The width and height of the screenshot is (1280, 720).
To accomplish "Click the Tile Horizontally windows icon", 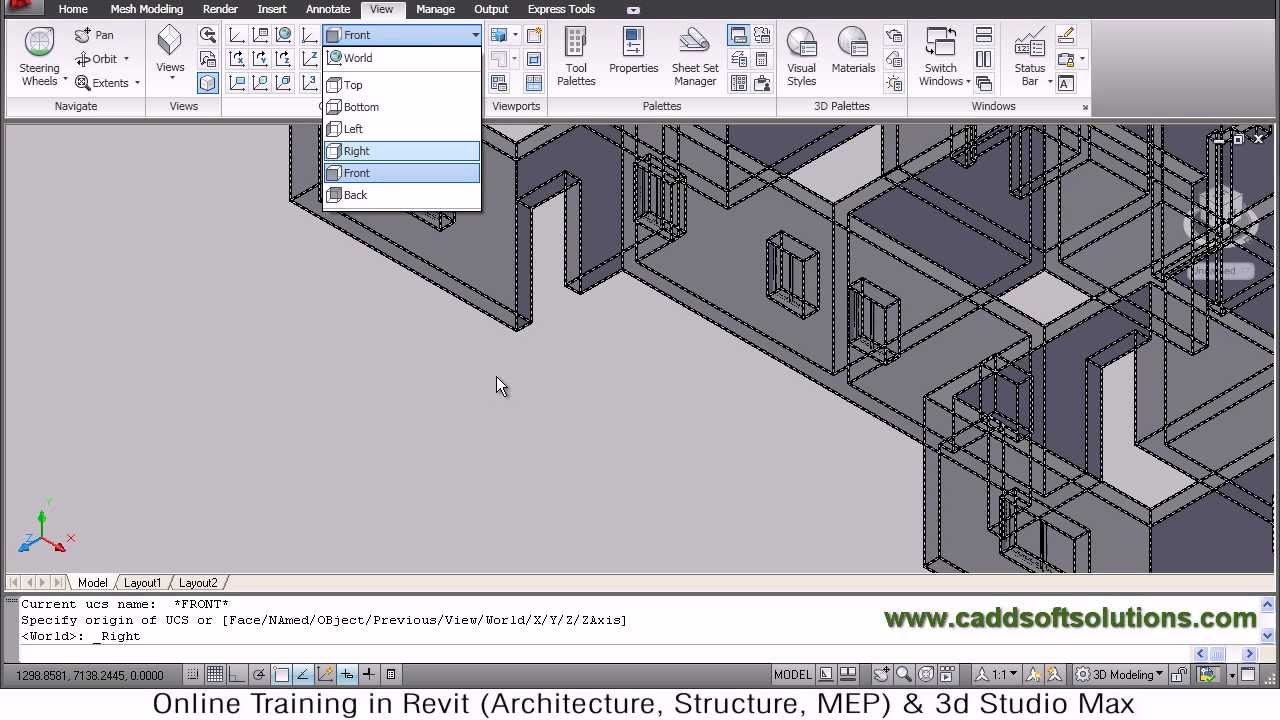I will coord(984,35).
